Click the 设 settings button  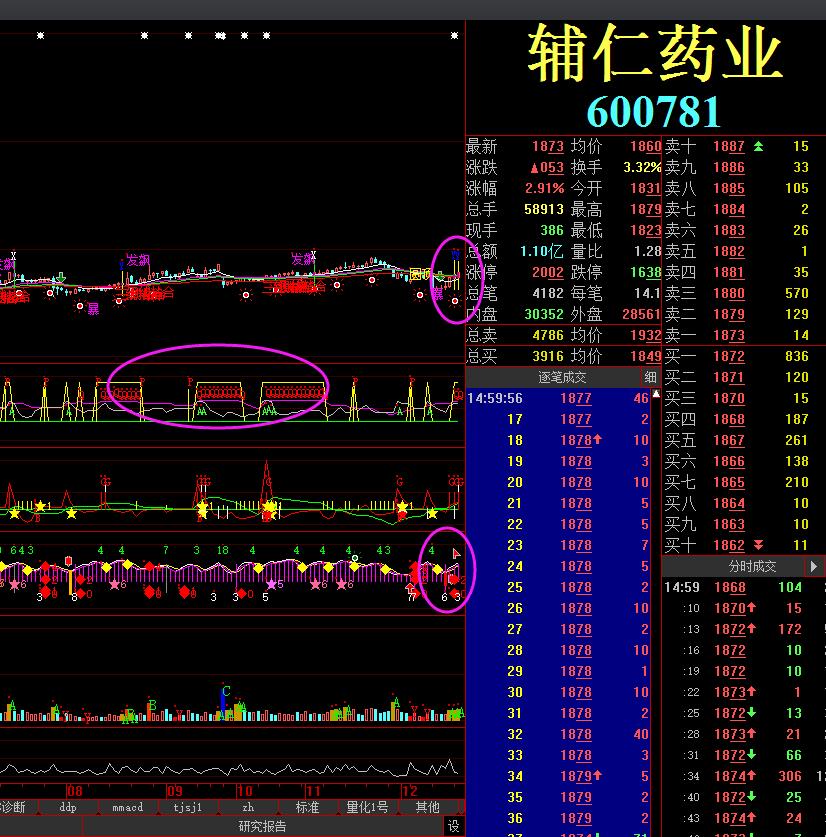click(x=453, y=826)
